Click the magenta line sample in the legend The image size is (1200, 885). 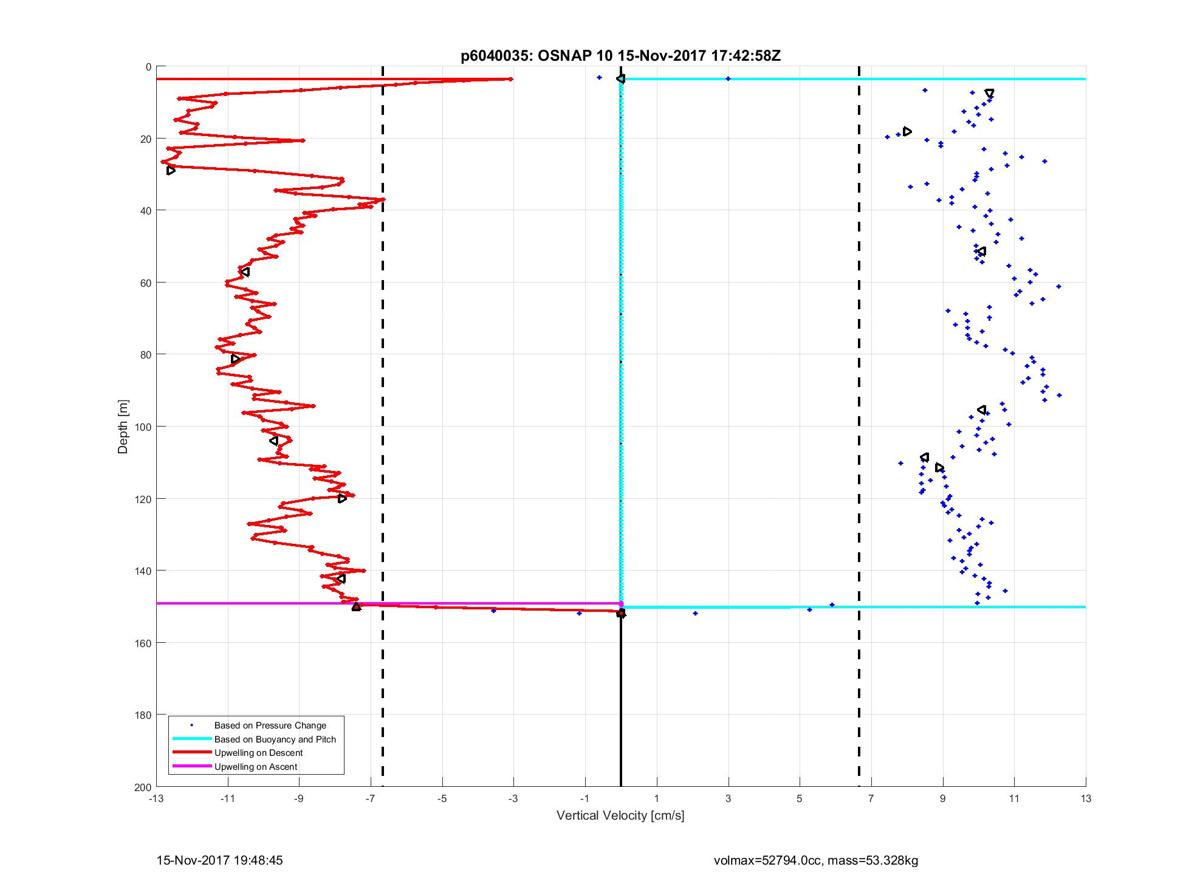tap(191, 767)
